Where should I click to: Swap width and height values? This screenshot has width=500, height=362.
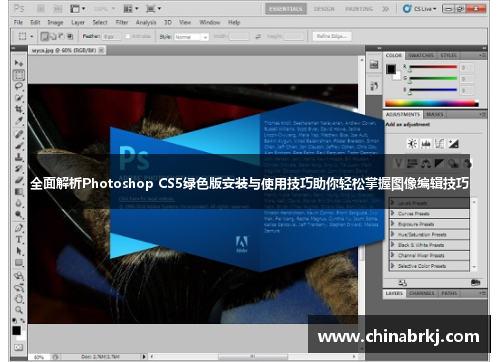pyautogui.click(x=258, y=36)
